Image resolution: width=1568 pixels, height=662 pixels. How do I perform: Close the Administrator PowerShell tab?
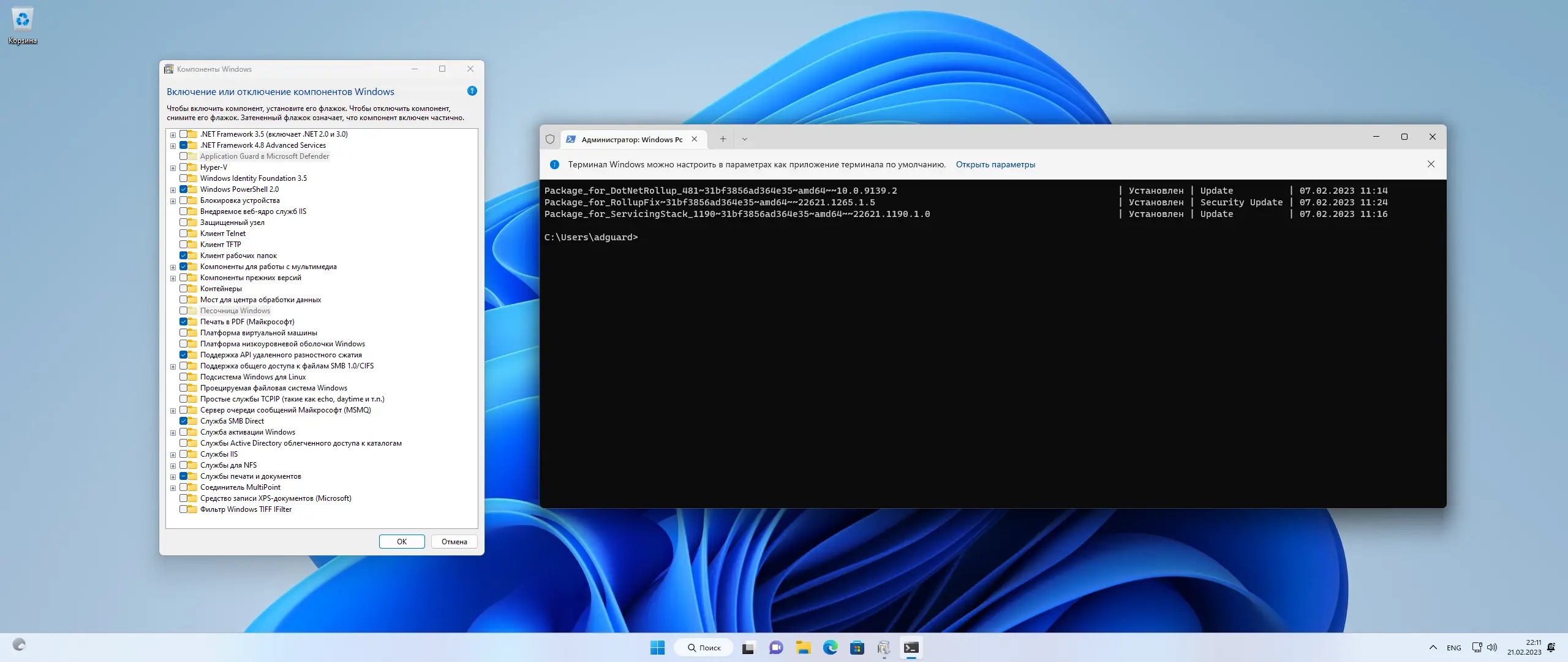point(694,139)
